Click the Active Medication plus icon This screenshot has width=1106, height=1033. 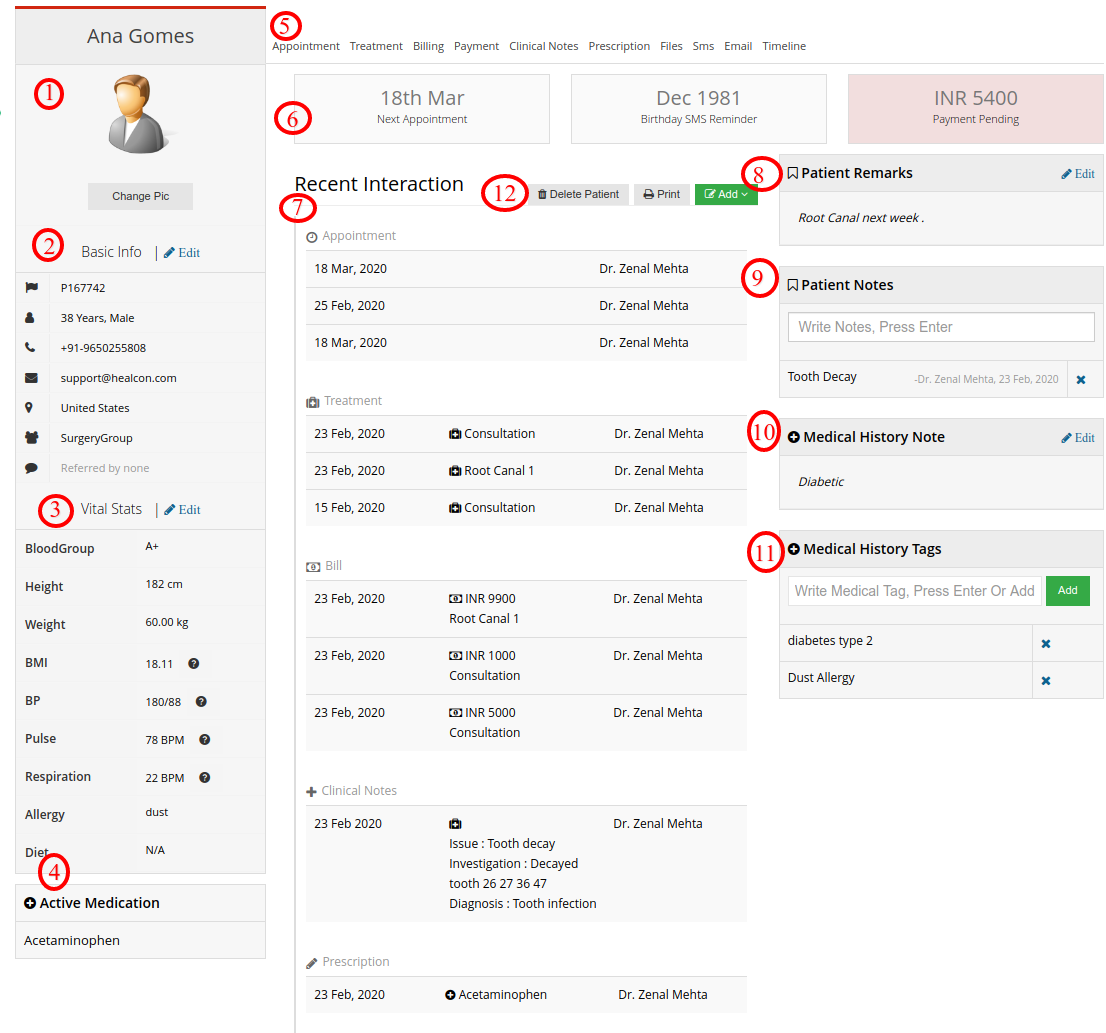coord(30,903)
